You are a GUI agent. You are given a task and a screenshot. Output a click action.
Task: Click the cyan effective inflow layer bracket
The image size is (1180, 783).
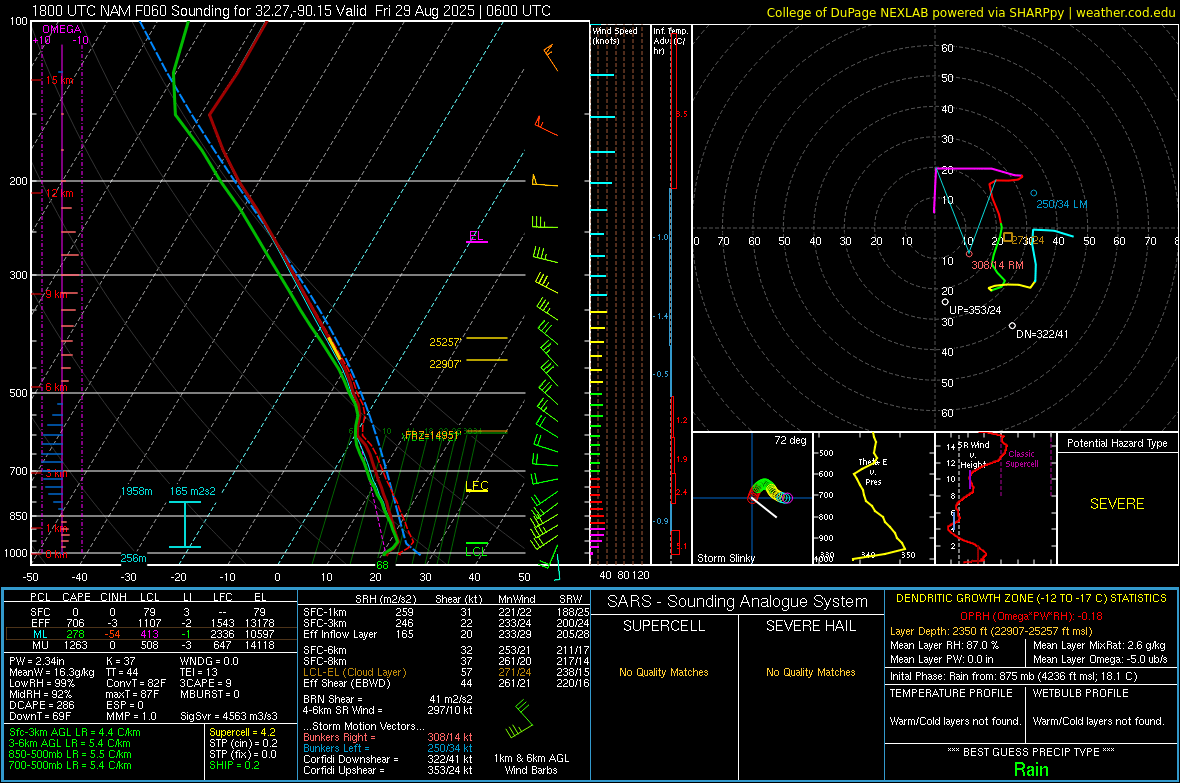pyautogui.click(x=184, y=524)
